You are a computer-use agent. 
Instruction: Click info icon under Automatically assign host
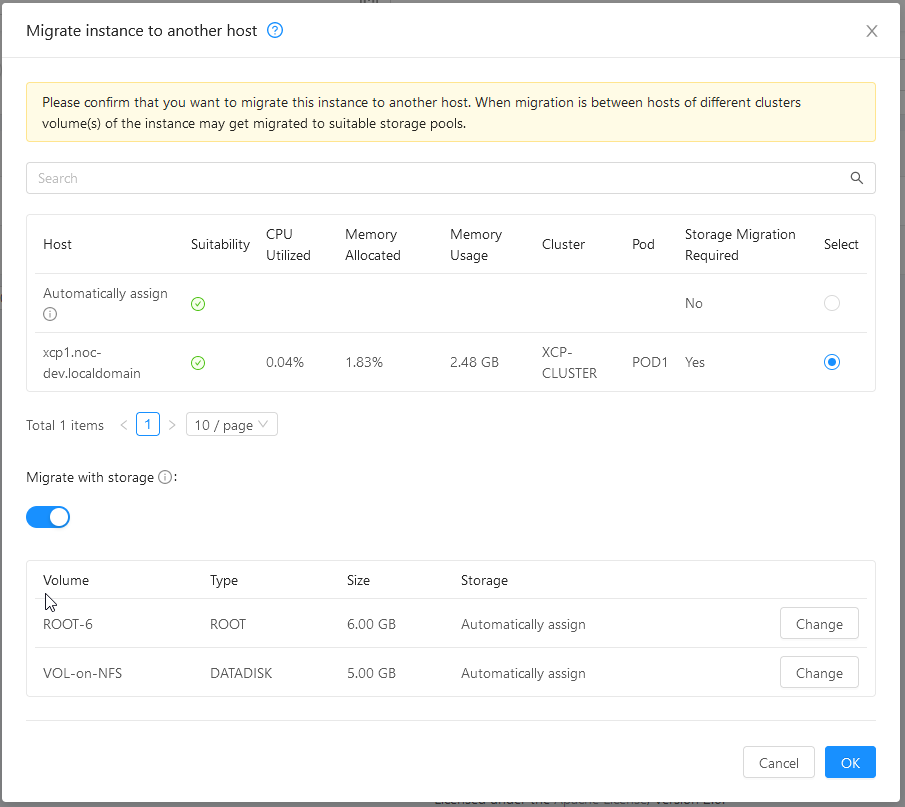click(x=50, y=314)
